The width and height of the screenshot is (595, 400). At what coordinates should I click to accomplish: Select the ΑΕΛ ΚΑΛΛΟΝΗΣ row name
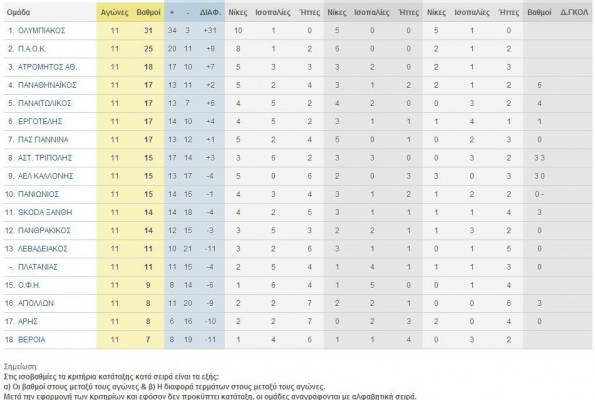pos(46,176)
